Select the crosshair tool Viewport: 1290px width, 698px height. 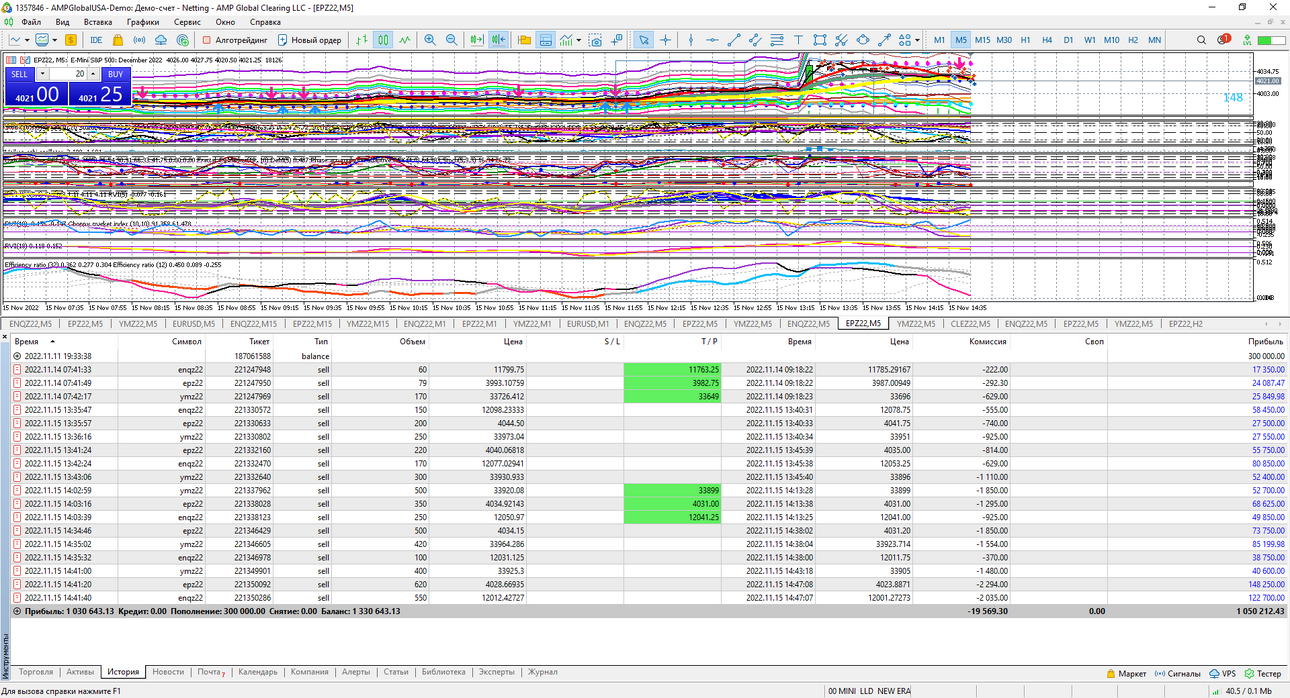665,40
